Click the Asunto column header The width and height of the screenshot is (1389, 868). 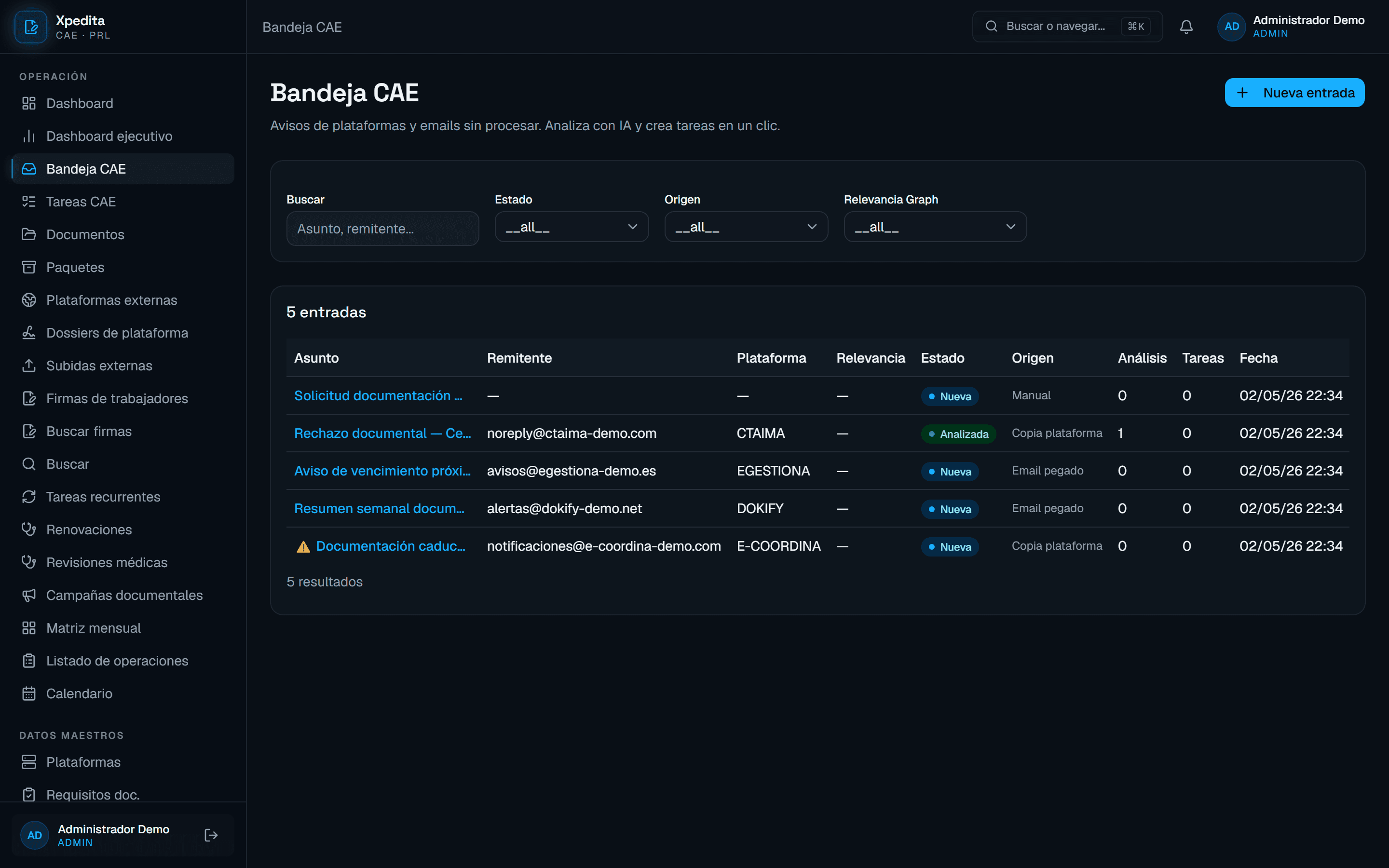(316, 358)
